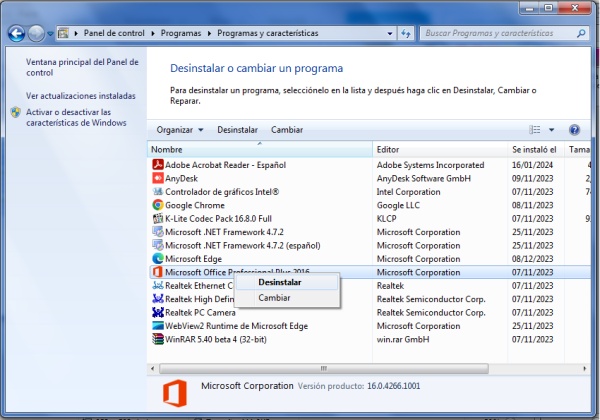Select 'Google Chrome' program name
Image resolution: width=600 pixels, height=420 pixels.
pos(195,205)
